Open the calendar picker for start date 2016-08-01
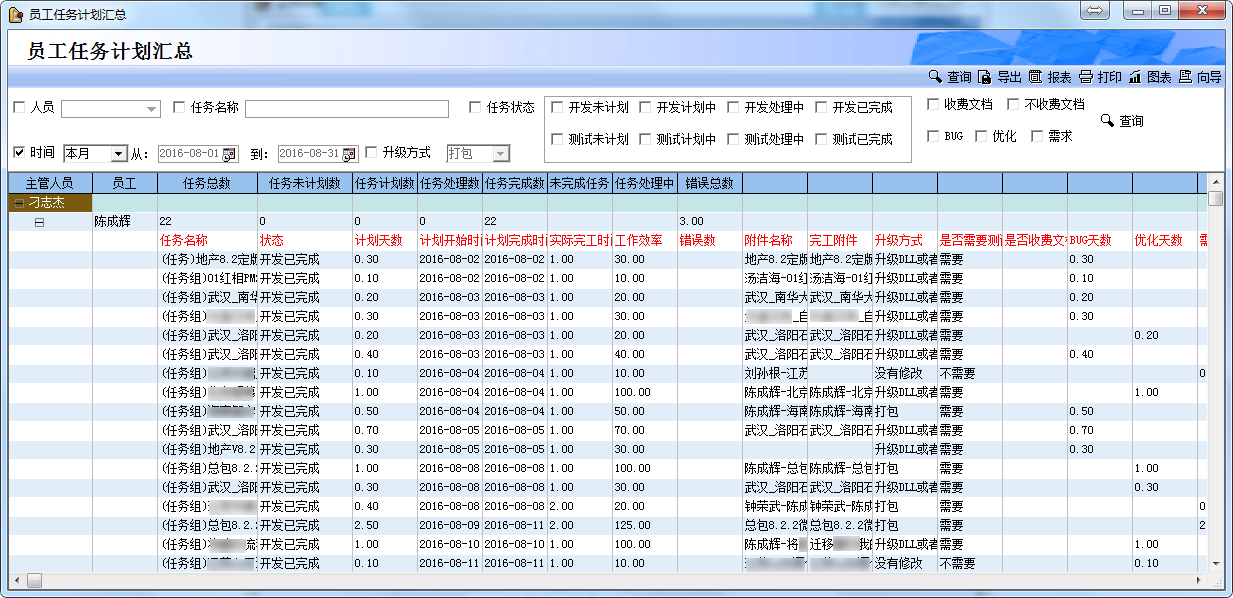This screenshot has height=598, width=1233. click(229, 154)
